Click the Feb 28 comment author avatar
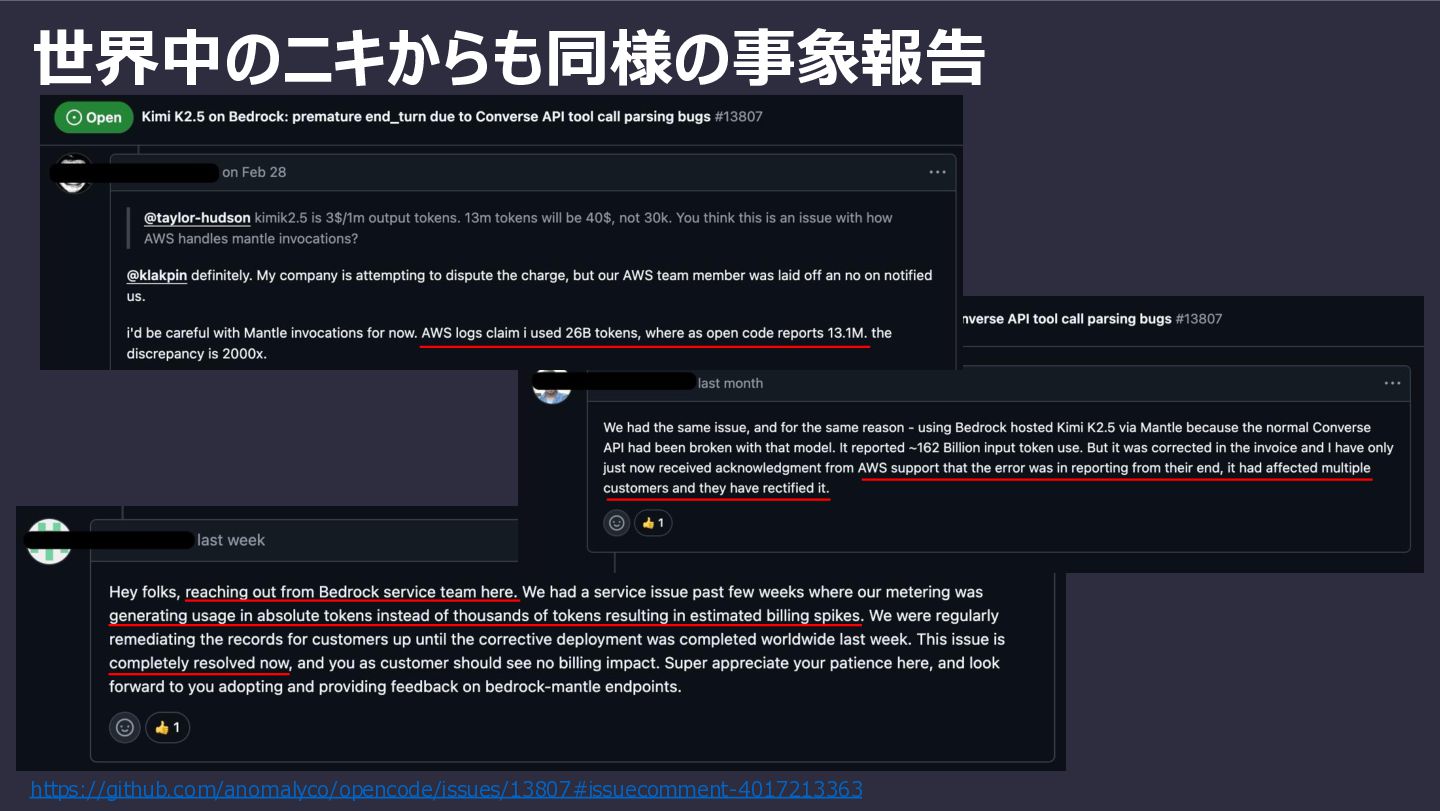The height and width of the screenshot is (811, 1440). 74,173
